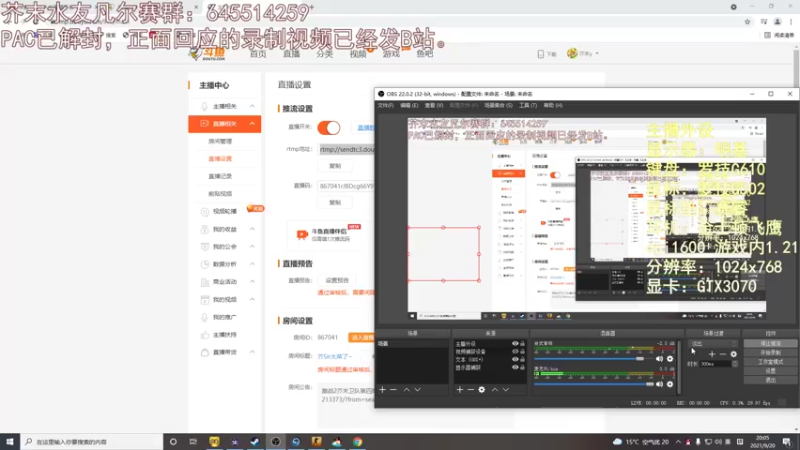800x450 pixels.
Task: Expand 我的公会 sidebar section
Action: pyautogui.click(x=252, y=246)
